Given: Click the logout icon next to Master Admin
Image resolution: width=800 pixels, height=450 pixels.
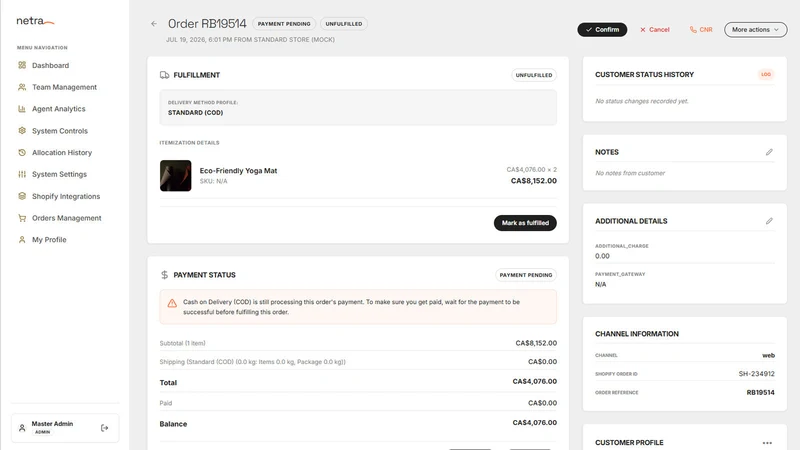Looking at the screenshot, I should (x=105, y=428).
